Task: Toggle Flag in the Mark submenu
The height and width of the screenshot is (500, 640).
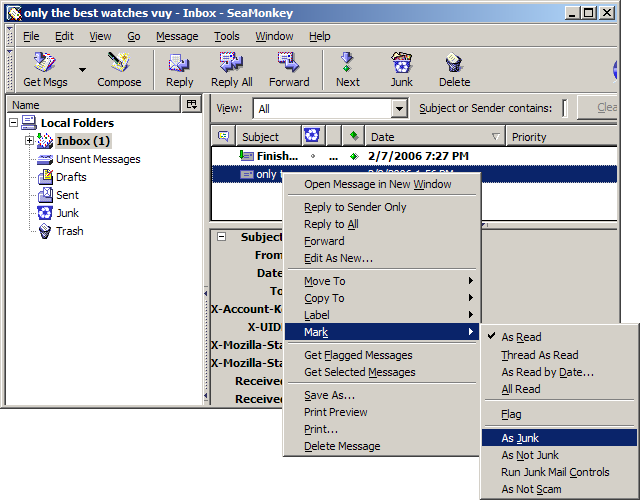Action: pos(511,414)
